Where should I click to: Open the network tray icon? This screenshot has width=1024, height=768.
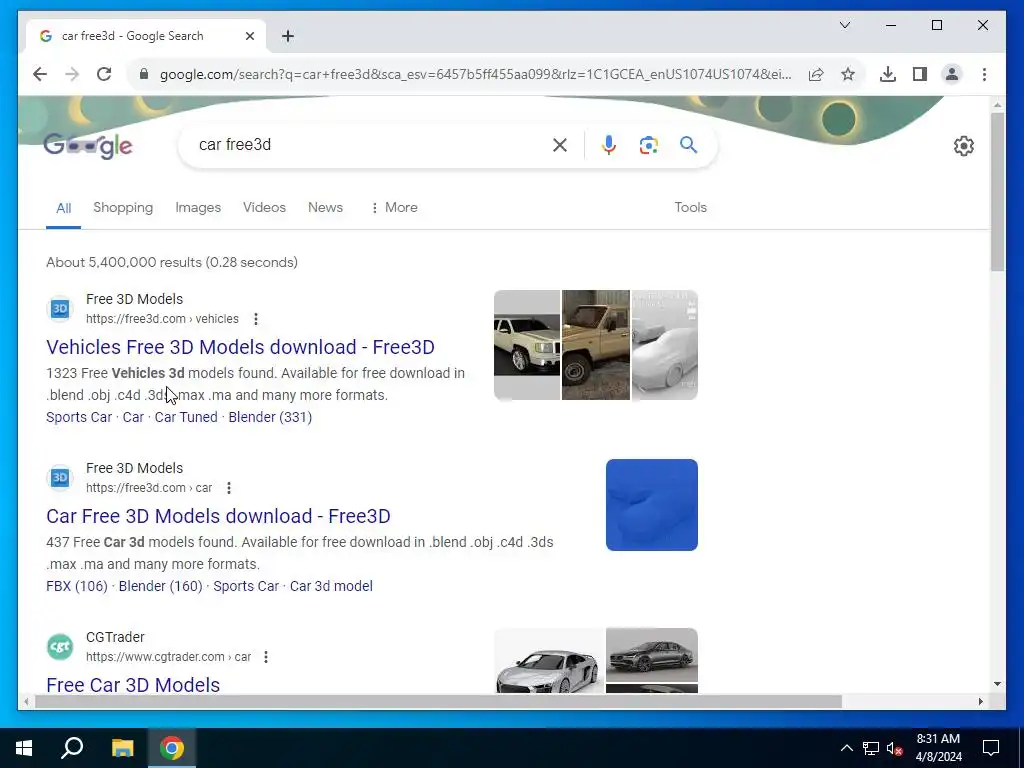coord(871,748)
